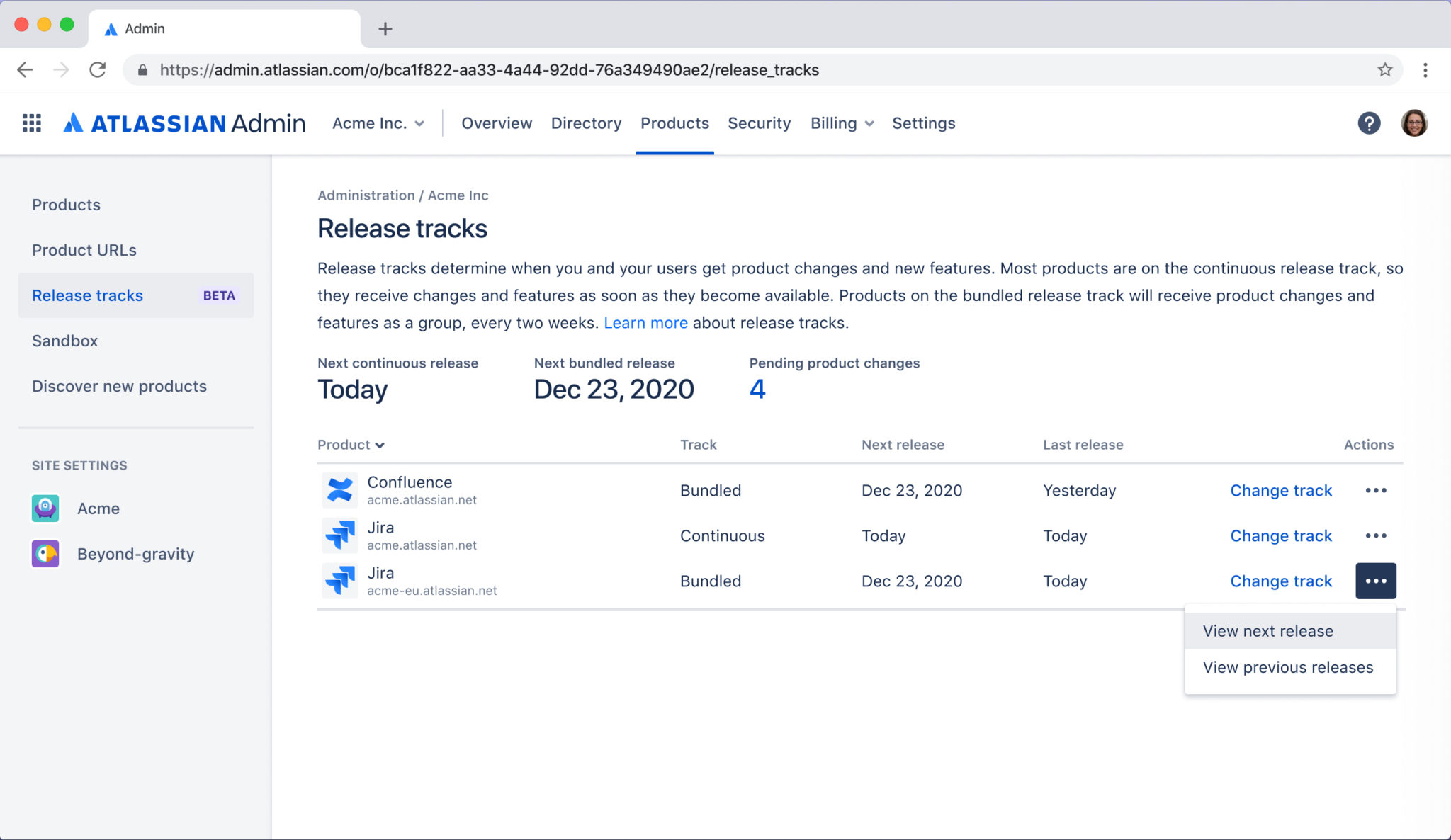The height and width of the screenshot is (840, 1451).
Task: Click Change track for Confluence
Action: pos(1280,490)
